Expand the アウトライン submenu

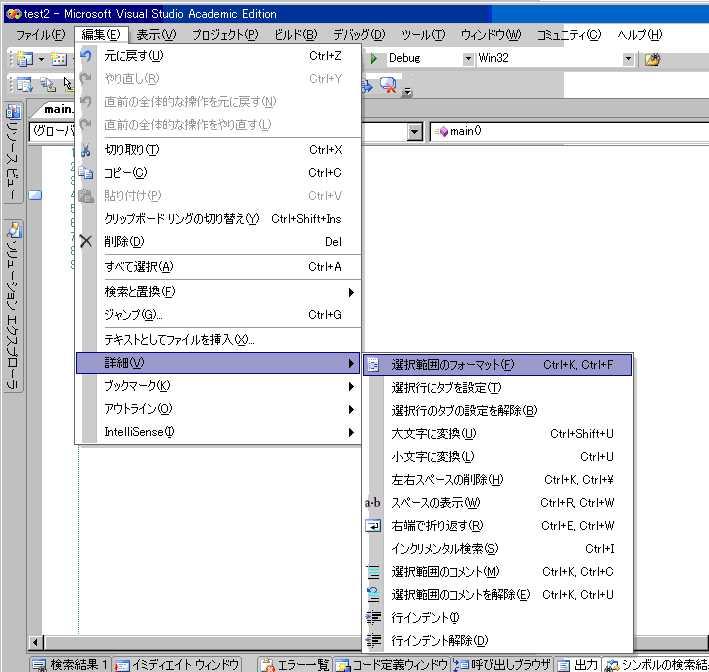click(x=218, y=409)
